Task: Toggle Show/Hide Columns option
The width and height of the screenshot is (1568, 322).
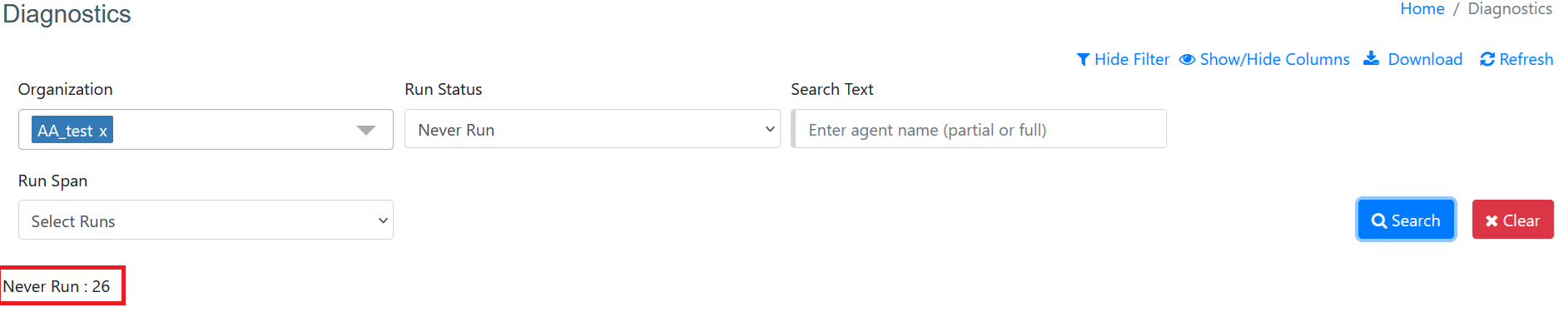Action: 1274,60
